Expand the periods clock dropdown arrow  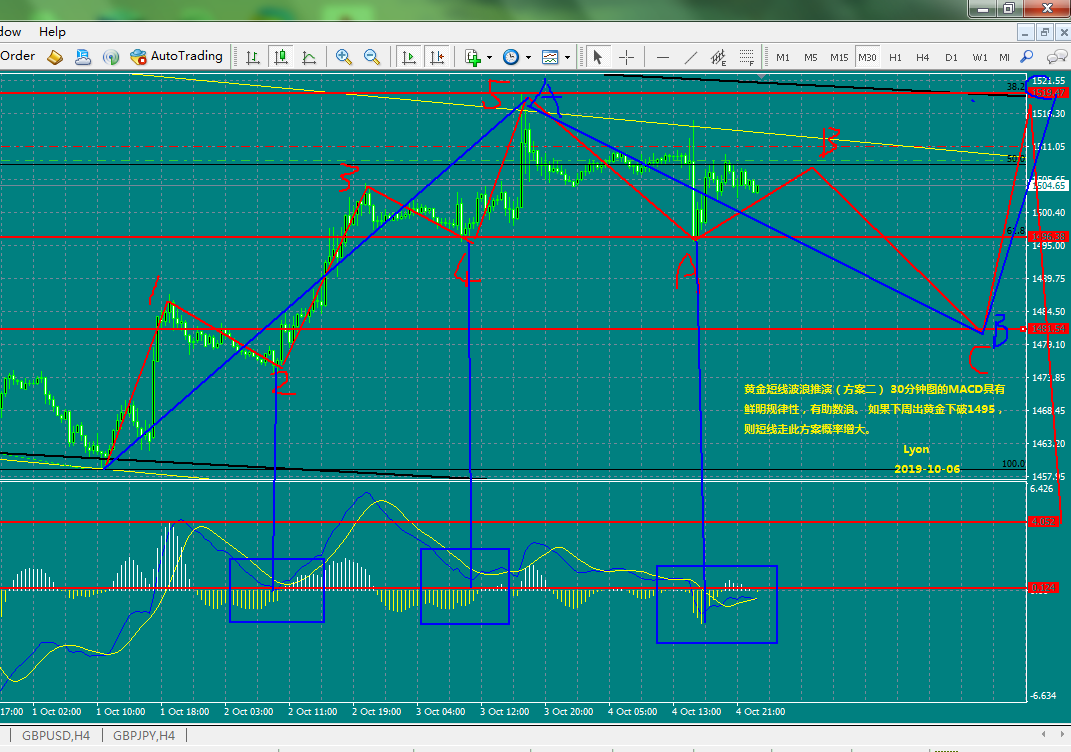point(528,57)
